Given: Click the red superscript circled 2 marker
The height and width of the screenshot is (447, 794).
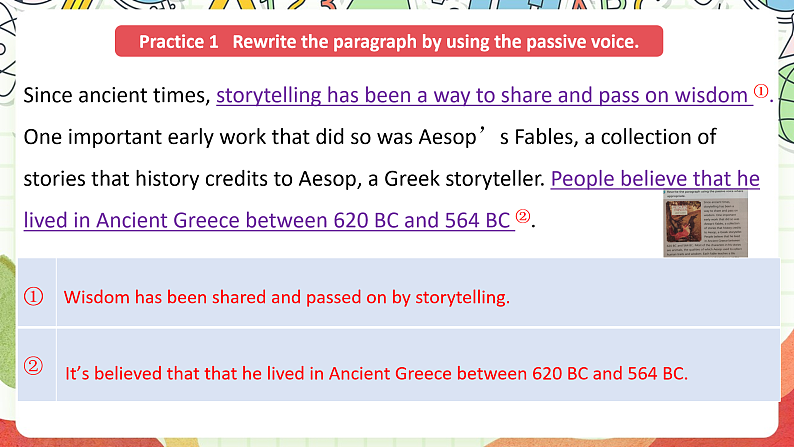Looking at the screenshot, I should (x=523, y=217).
